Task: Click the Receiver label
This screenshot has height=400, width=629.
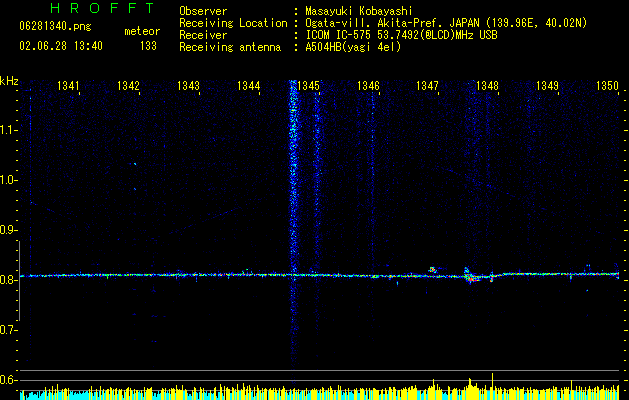Action: click(x=203, y=35)
